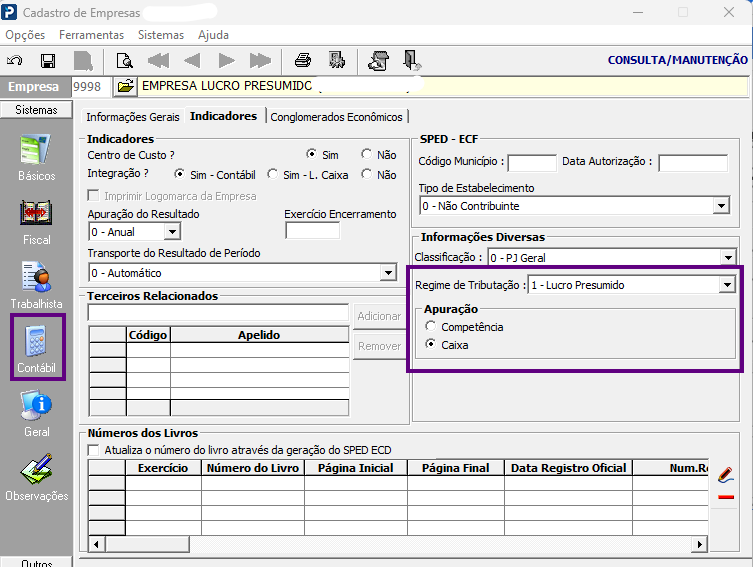
Task: Expand Apuração do Resultado dropdown
Action: pos(172,232)
